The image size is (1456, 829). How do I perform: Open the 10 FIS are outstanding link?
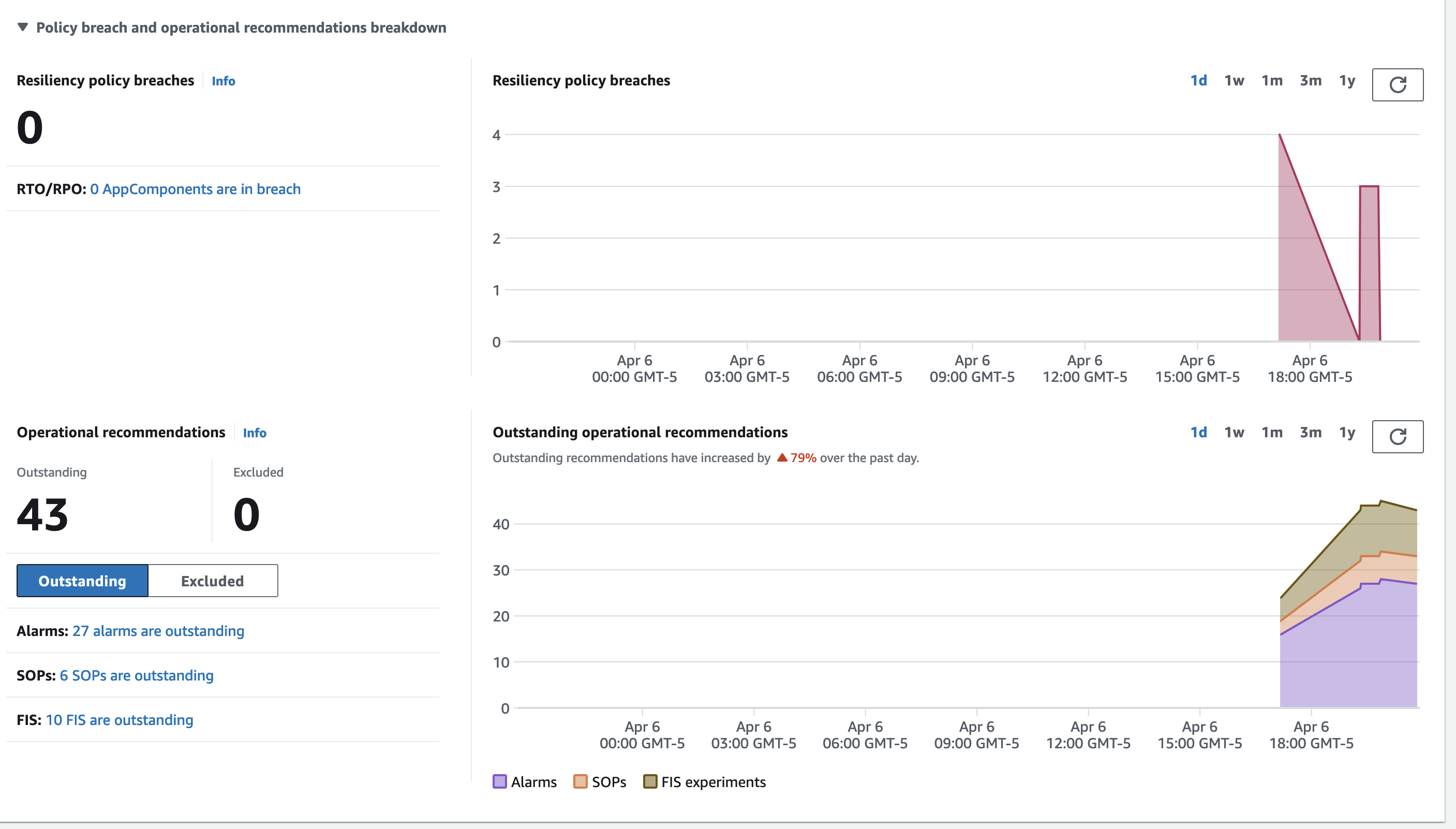point(120,720)
